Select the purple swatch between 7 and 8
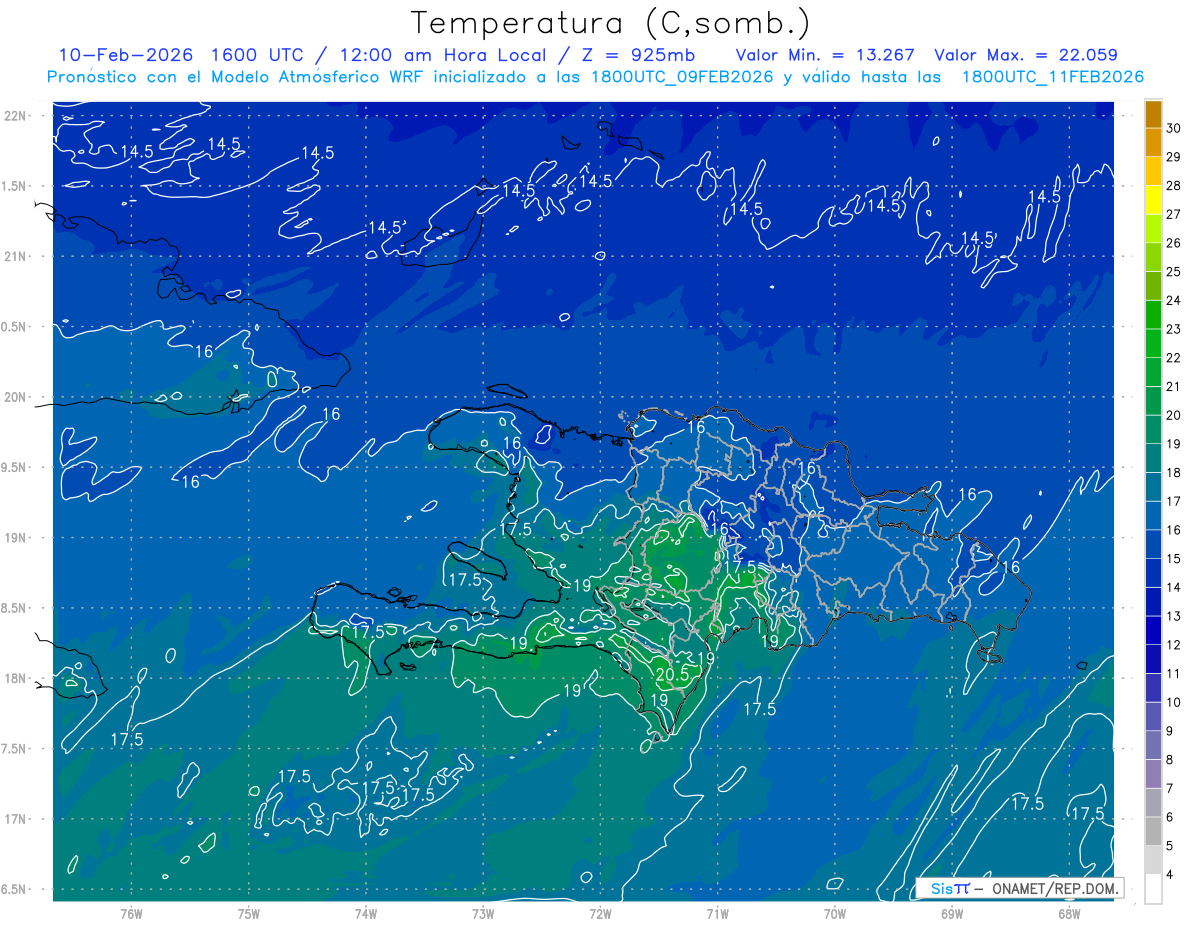Image resolution: width=1200 pixels, height=927 pixels. [x=1153, y=774]
